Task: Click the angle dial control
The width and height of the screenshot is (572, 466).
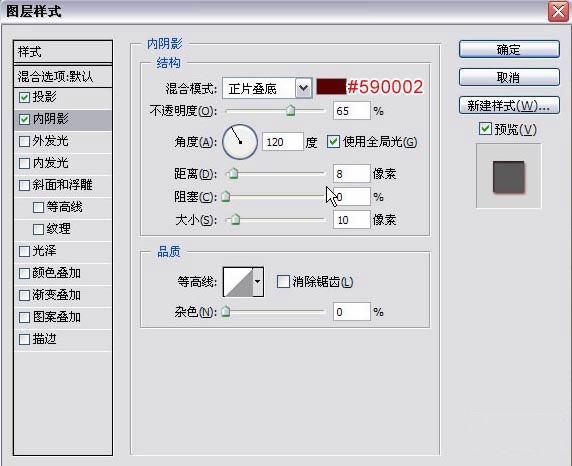Action: pyautogui.click(x=240, y=142)
